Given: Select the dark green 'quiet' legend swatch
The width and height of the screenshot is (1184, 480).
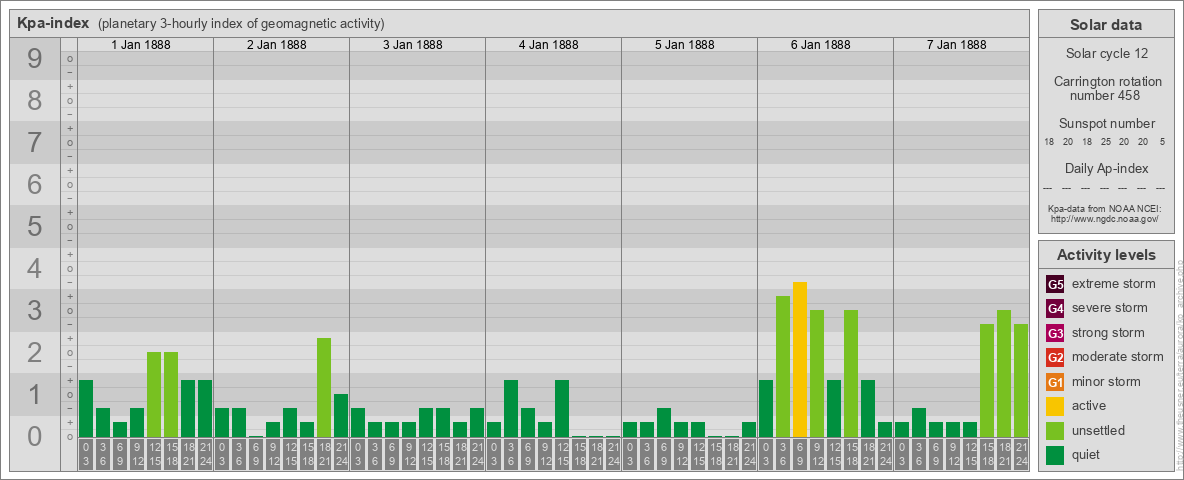Looking at the screenshot, I should pyautogui.click(x=1055, y=455).
